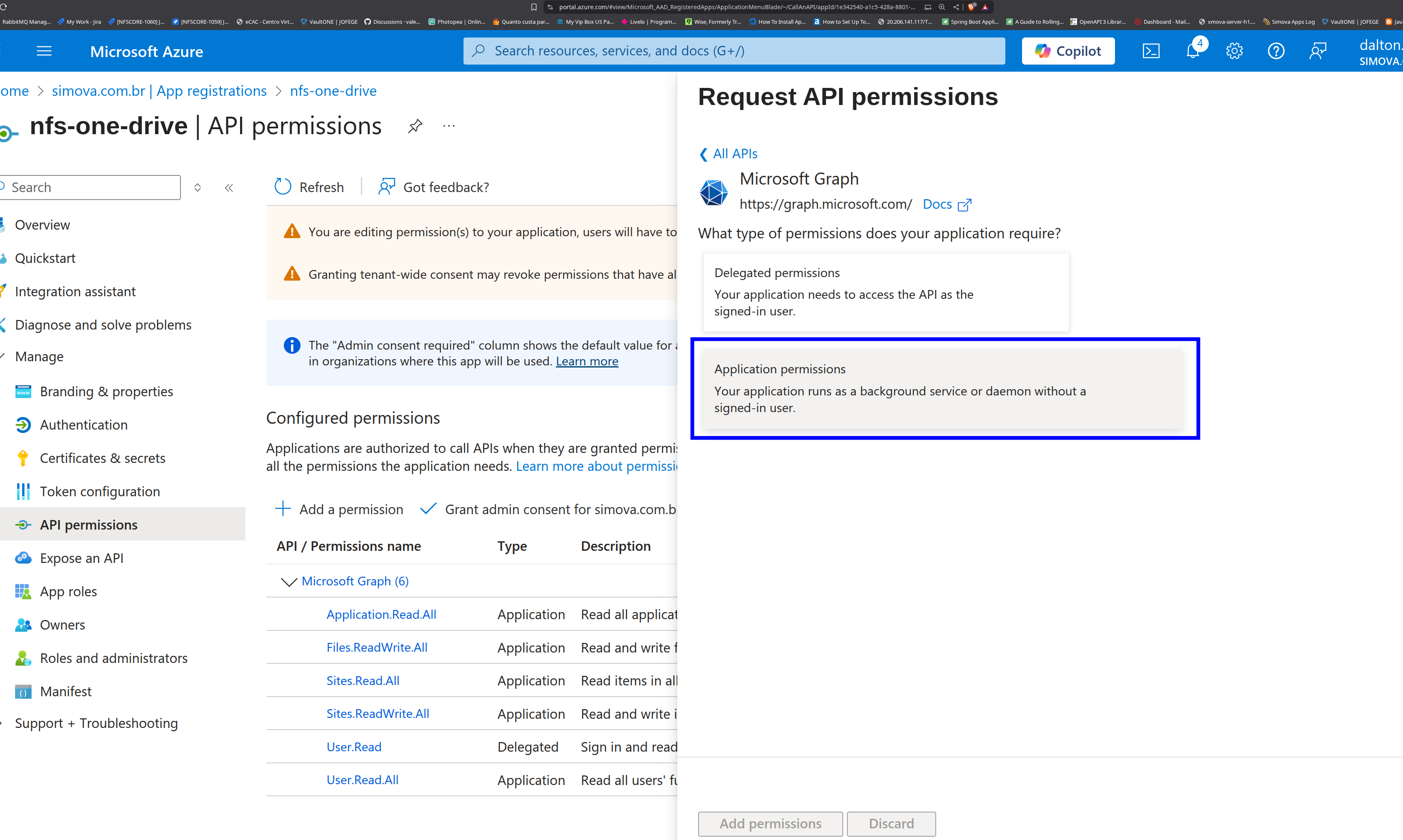Select Application permissions option card
The height and width of the screenshot is (840, 1403).
point(942,388)
